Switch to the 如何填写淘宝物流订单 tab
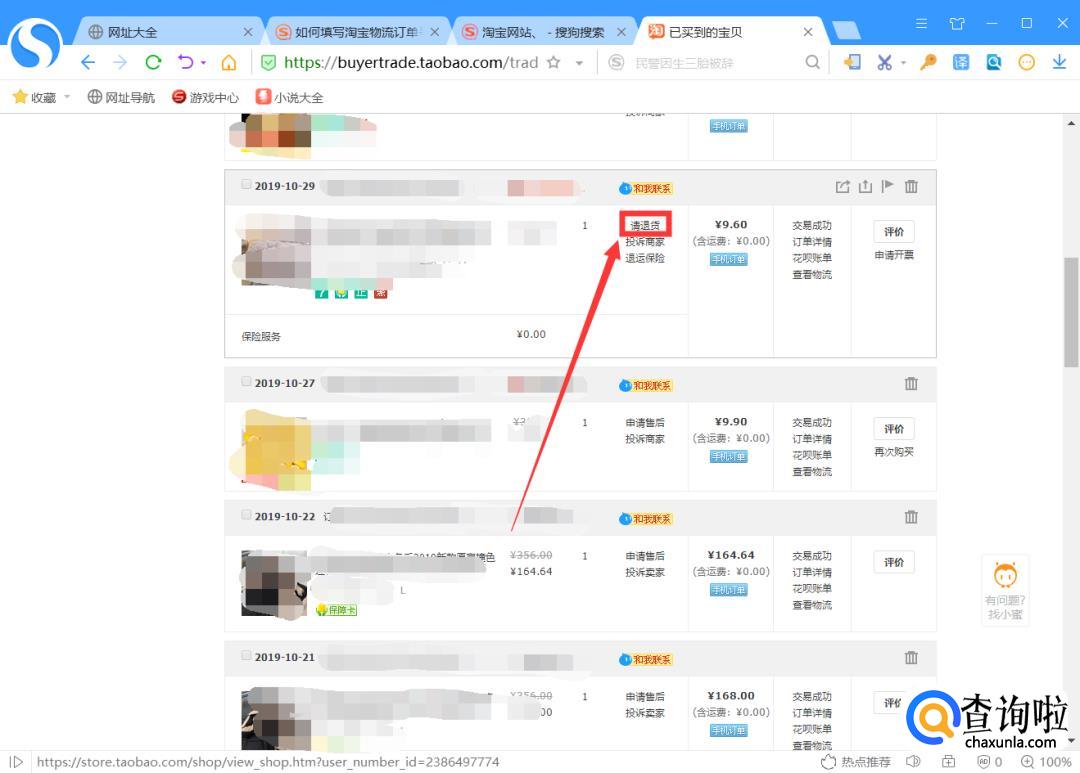The height and width of the screenshot is (773, 1080). pyautogui.click(x=357, y=32)
